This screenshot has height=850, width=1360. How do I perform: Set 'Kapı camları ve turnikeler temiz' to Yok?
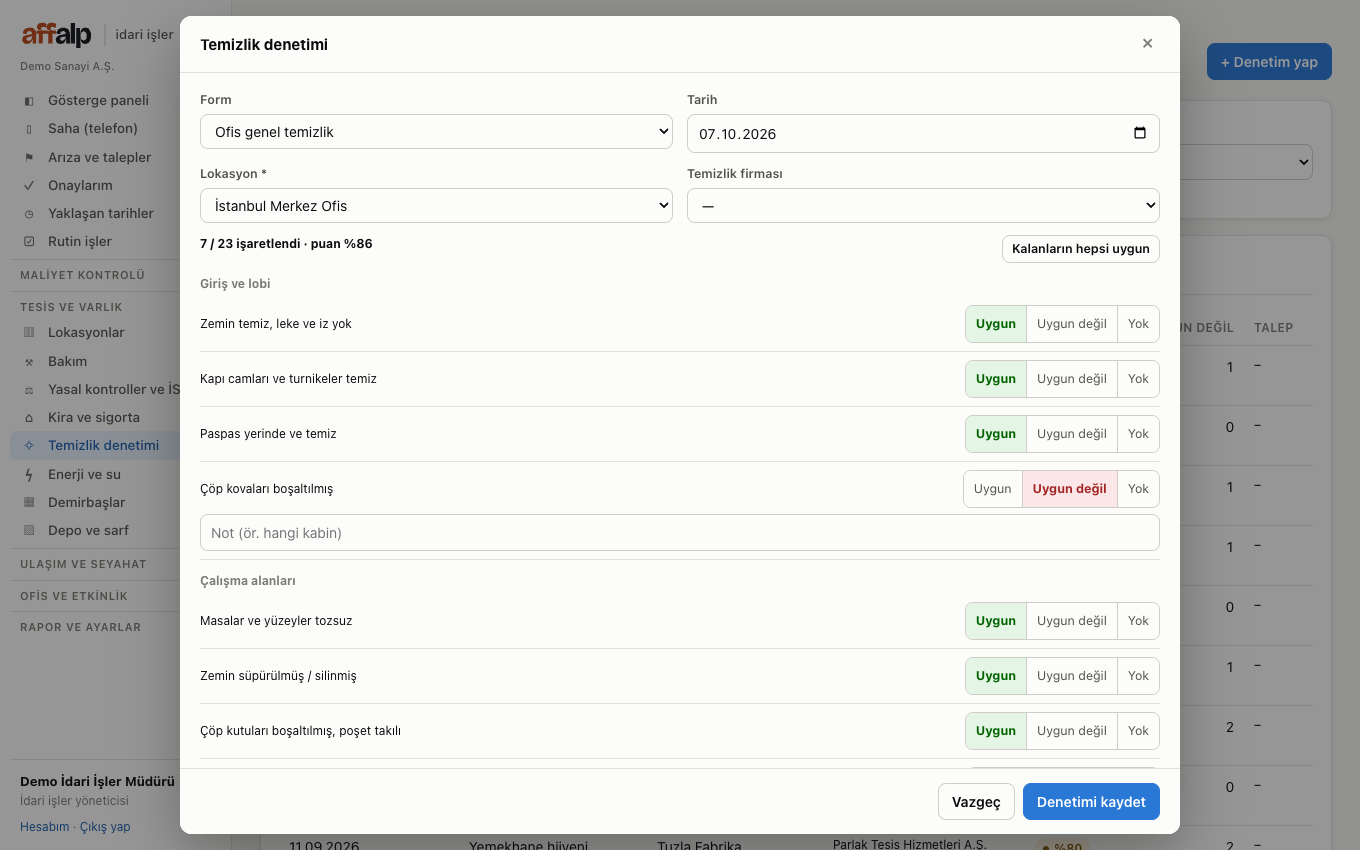point(1138,379)
